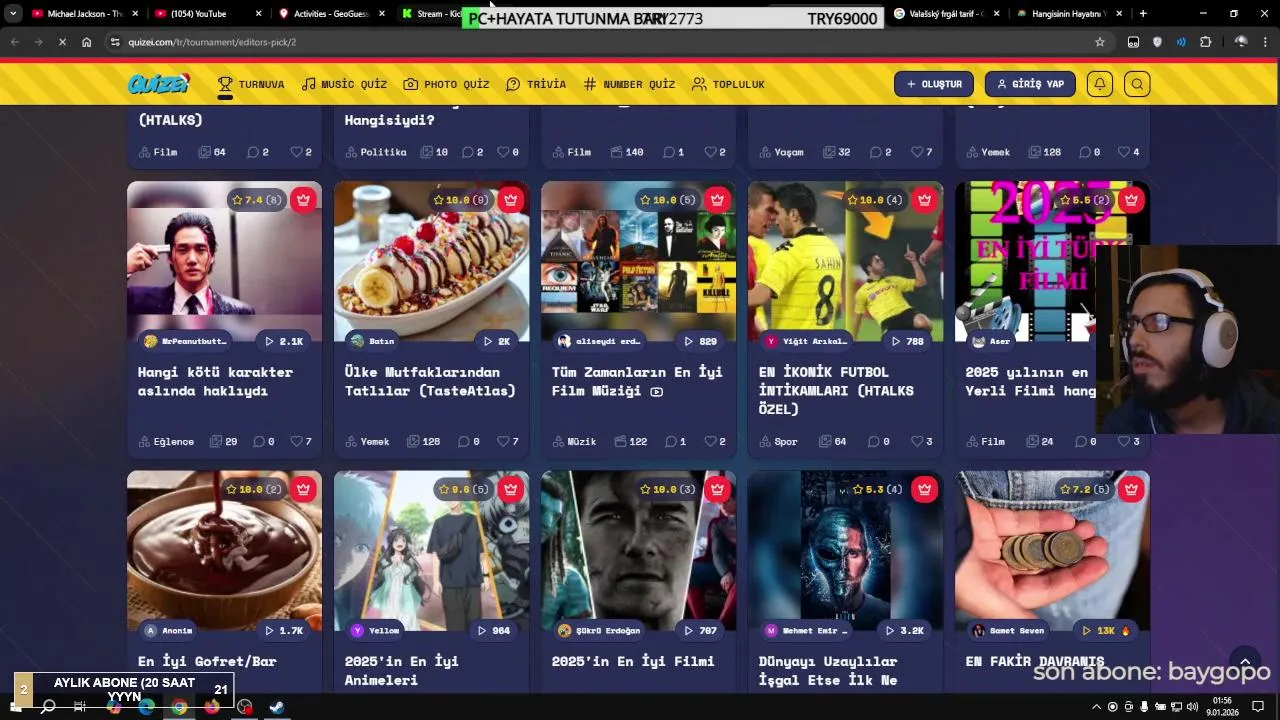Open the Turnuva menu item
Image resolution: width=1280 pixels, height=720 pixels.
click(x=251, y=84)
